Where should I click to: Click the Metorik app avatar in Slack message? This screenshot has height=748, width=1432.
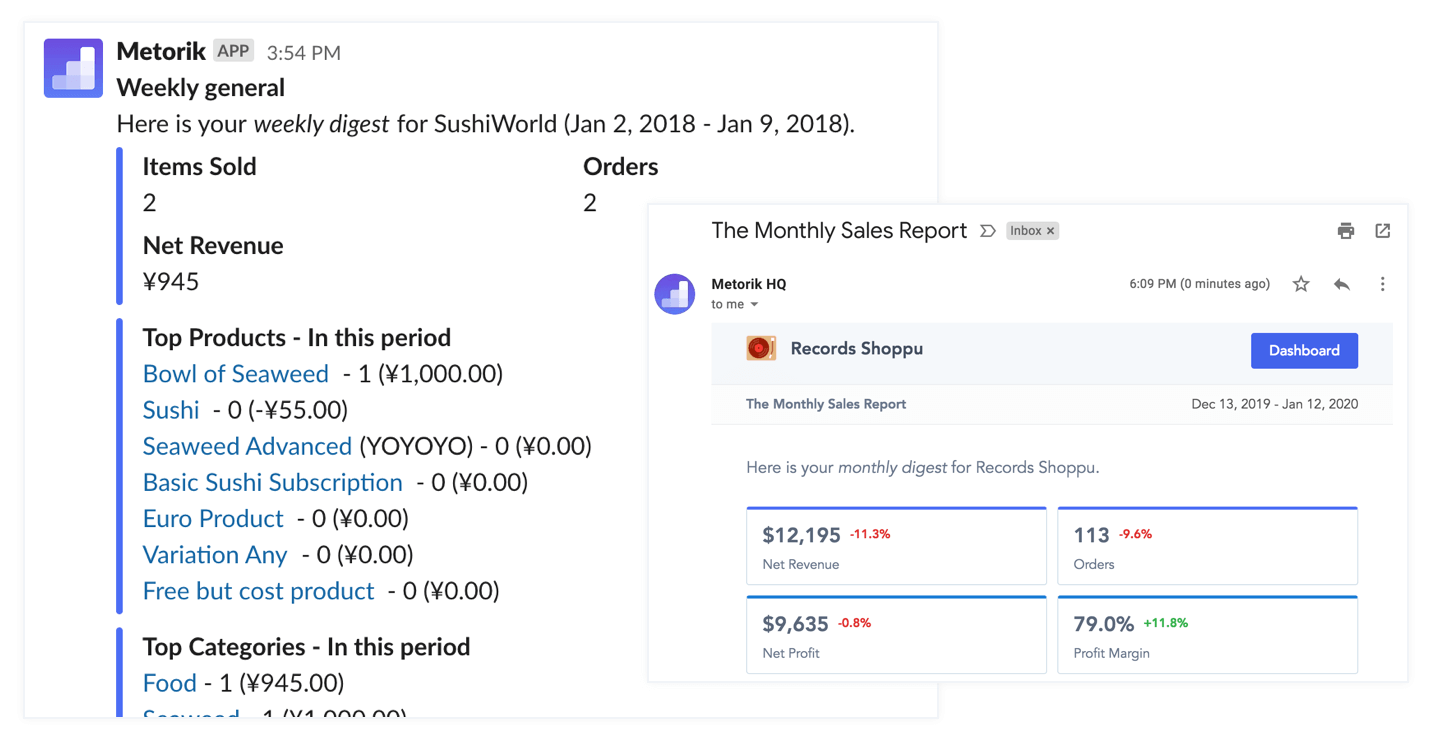(x=73, y=68)
